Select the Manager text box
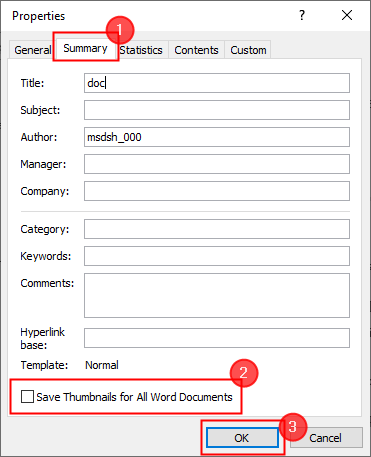The height and width of the screenshot is (457, 371). pyautogui.click(x=217, y=164)
